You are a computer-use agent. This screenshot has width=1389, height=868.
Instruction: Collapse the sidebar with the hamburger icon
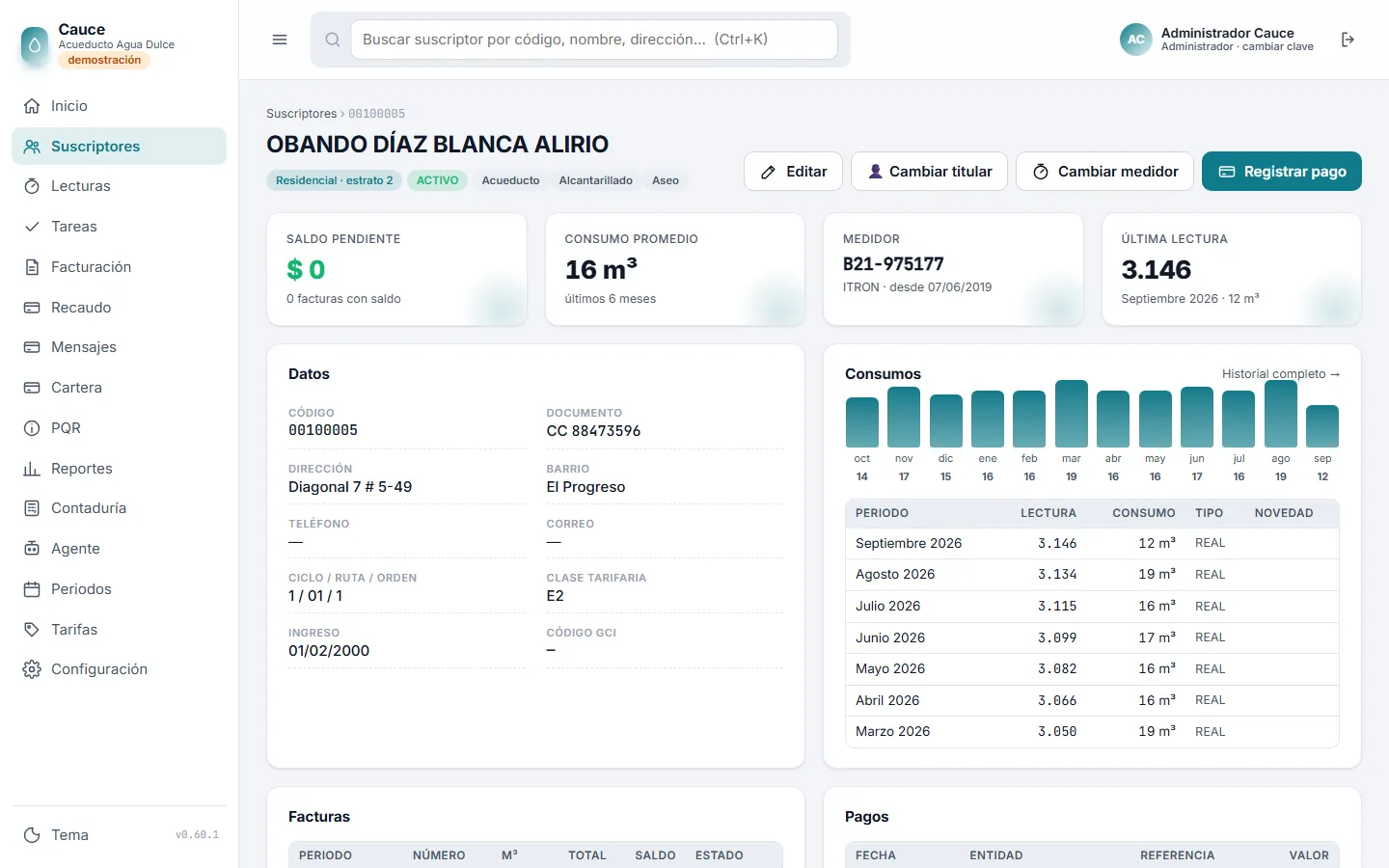(280, 40)
